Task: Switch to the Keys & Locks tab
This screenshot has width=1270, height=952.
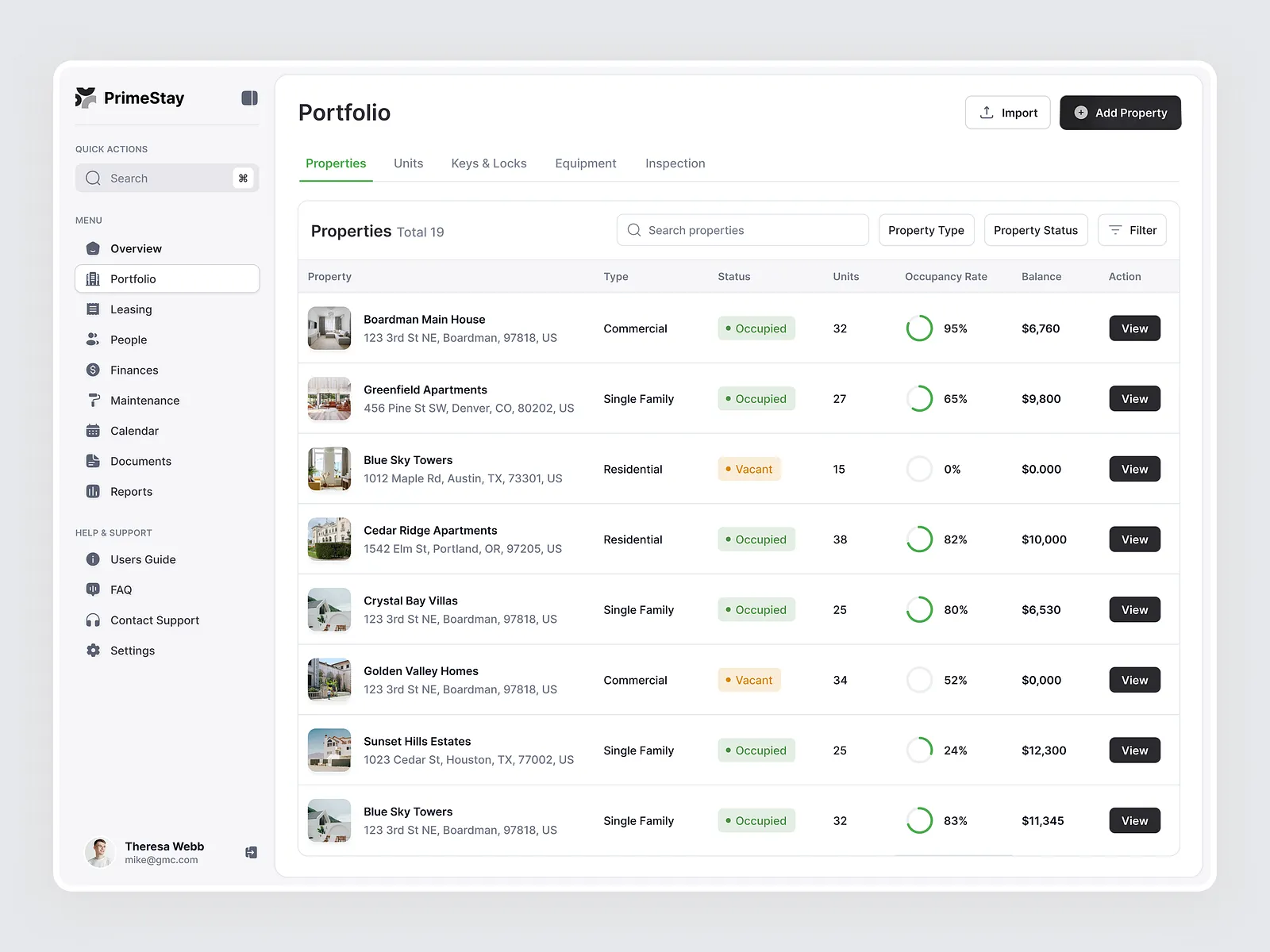Action: (x=489, y=163)
